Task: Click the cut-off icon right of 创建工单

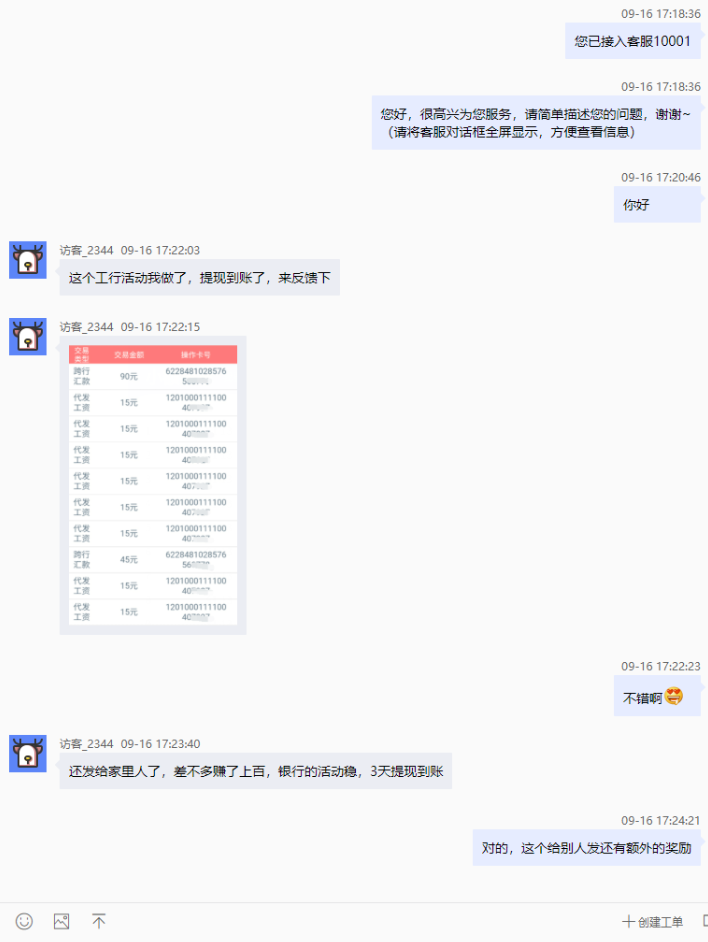Action: 704,922
